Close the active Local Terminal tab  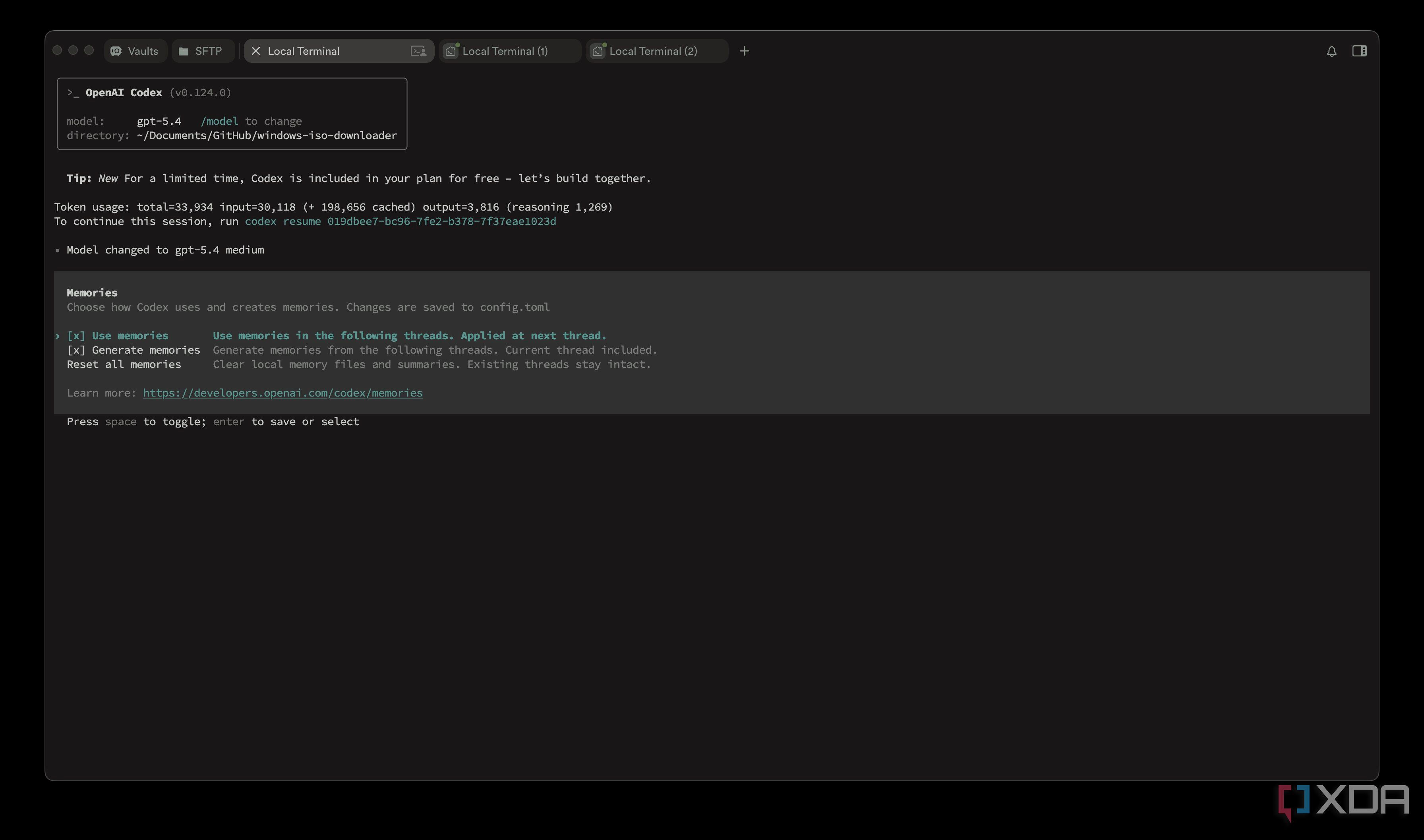tap(256, 51)
